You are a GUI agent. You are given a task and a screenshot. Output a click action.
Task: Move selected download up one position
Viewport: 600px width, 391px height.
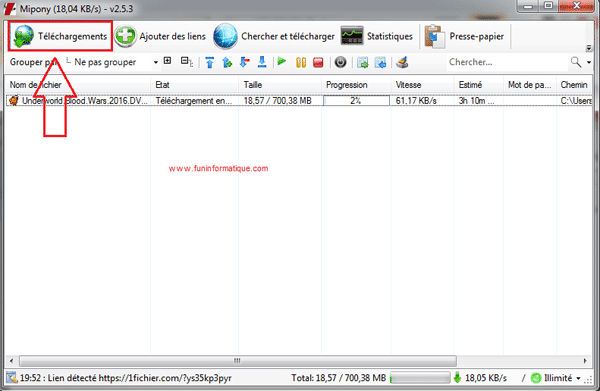(x=227, y=62)
